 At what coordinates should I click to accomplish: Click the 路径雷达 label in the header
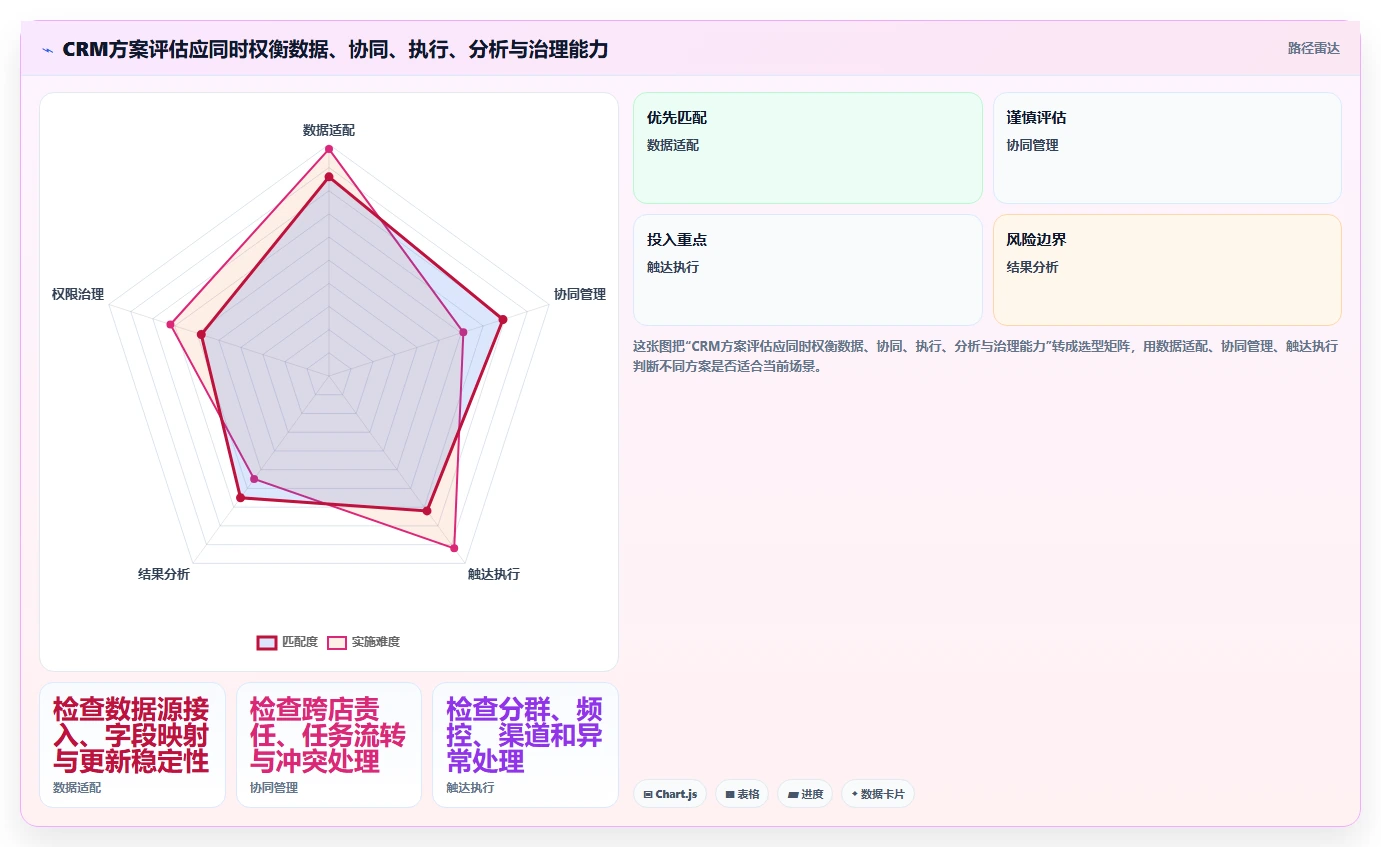pyautogui.click(x=1313, y=48)
